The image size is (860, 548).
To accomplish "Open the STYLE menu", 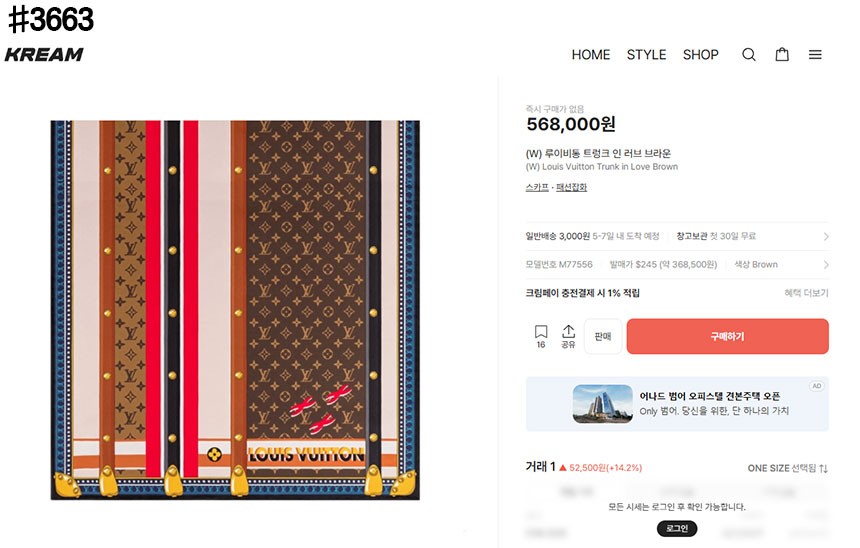I will coord(646,55).
